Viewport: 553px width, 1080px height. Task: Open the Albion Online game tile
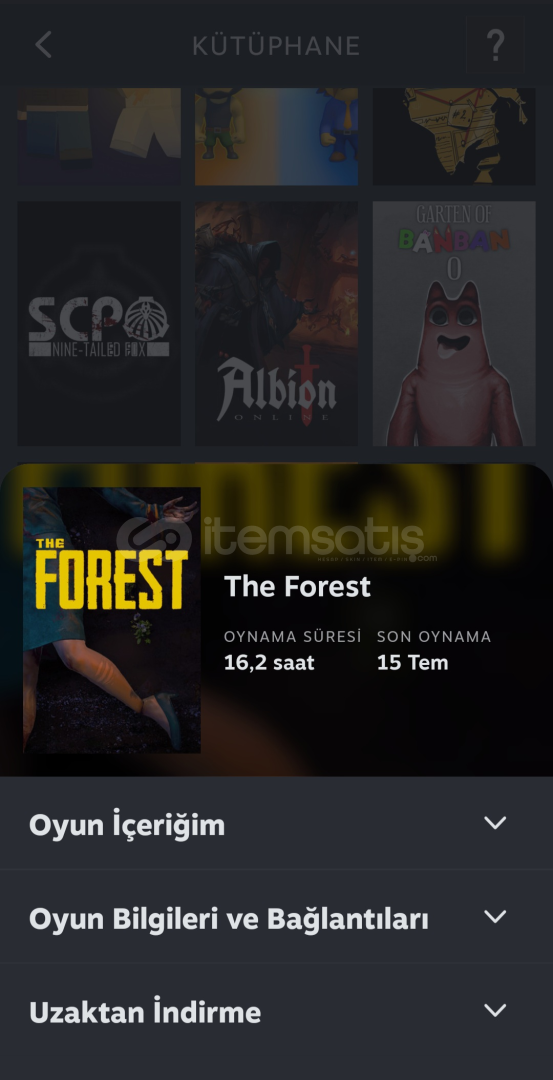coord(276,324)
